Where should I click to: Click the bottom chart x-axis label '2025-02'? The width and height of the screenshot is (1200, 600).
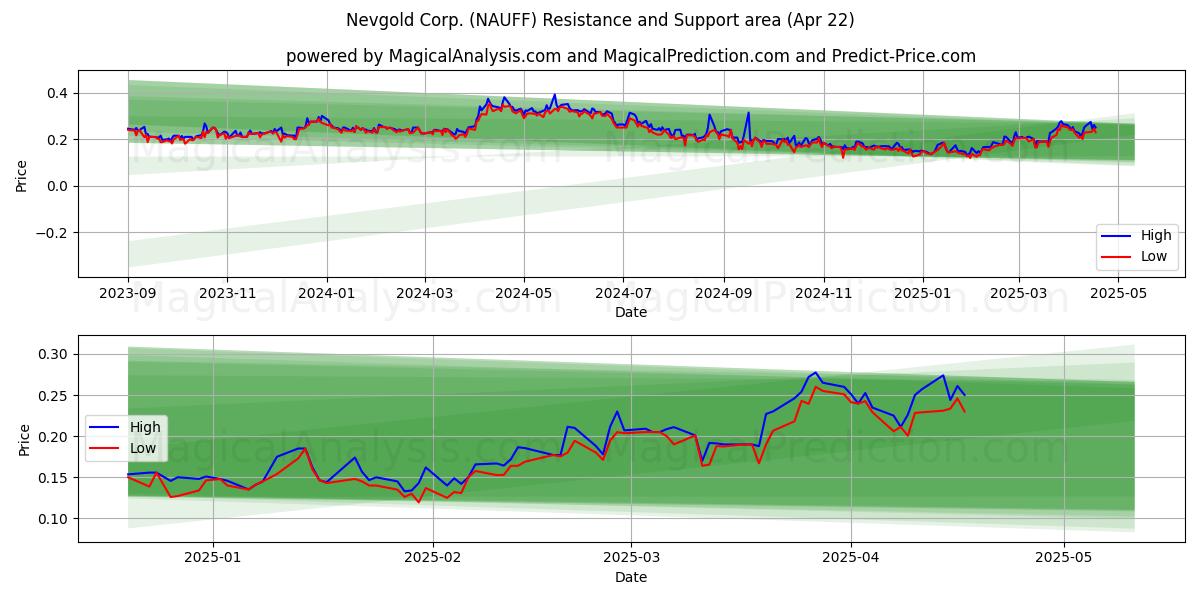(x=434, y=559)
